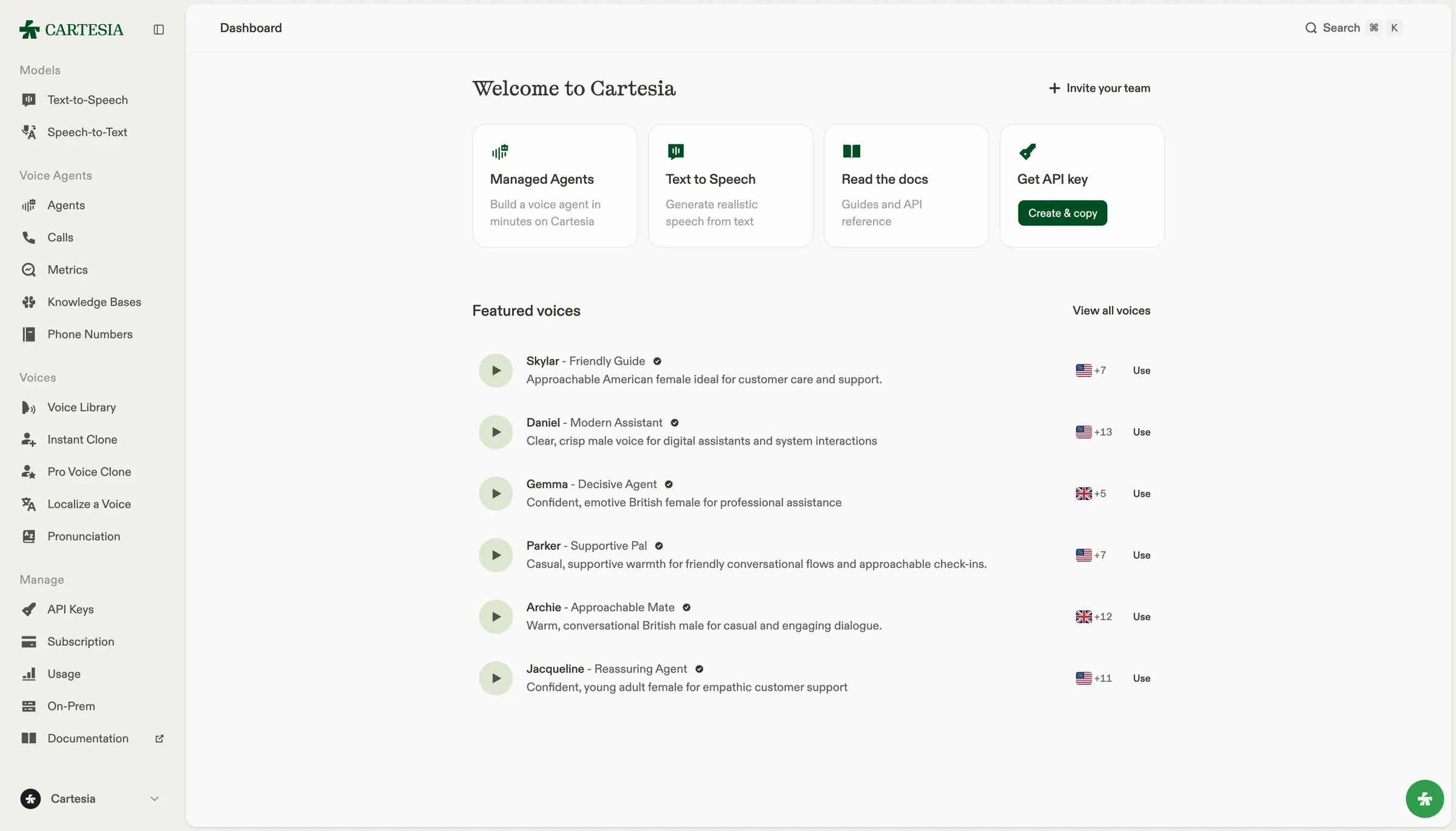The image size is (1456, 831).
Task: Click the verified badge next to Skylar
Action: tap(657, 362)
